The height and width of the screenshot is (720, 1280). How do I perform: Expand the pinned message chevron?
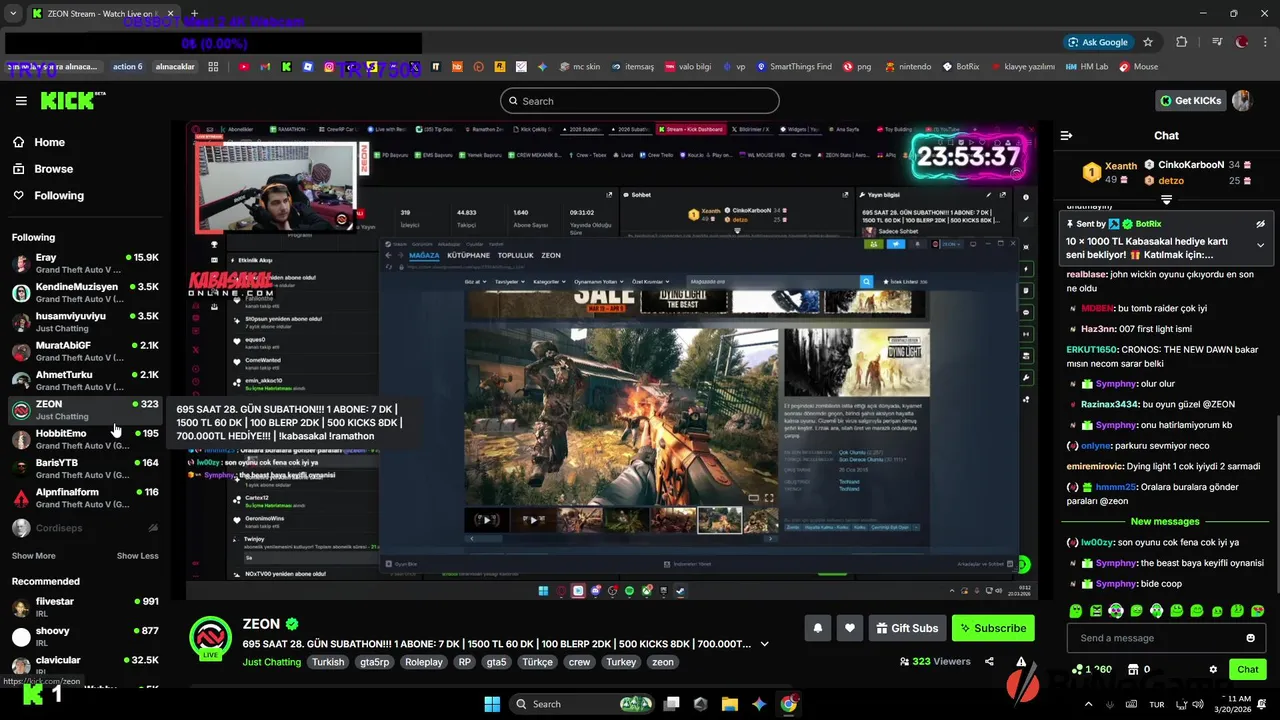click(x=1260, y=245)
